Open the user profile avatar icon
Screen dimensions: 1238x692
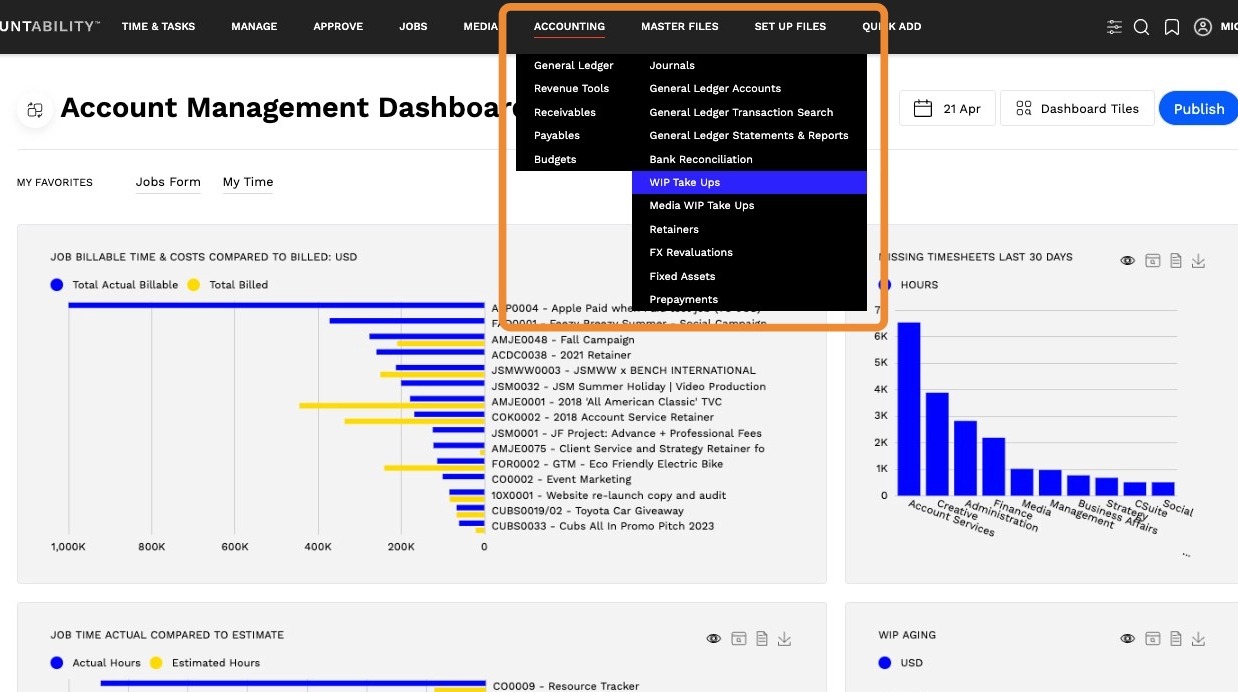[x=1203, y=27]
